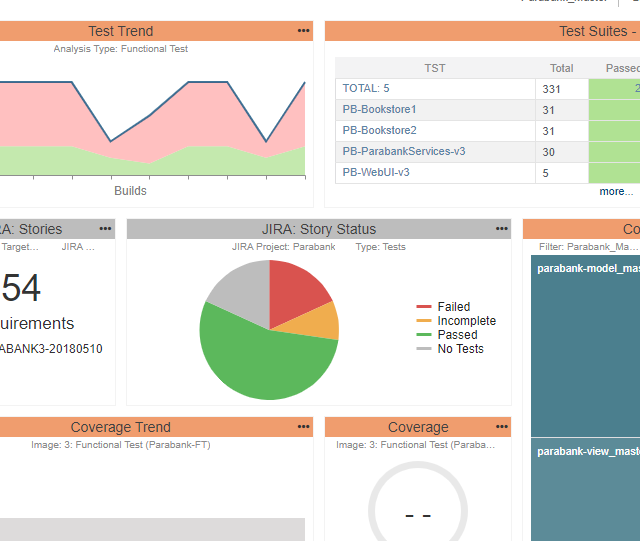This screenshot has width=640, height=541.
Task: Click the 'TOTAL: 5' row label
Action: click(x=366, y=88)
